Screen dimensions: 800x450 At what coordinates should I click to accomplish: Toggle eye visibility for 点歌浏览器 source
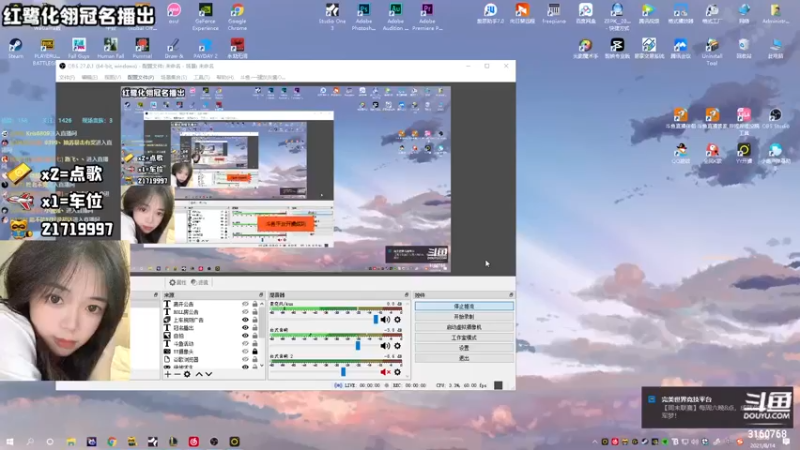245,360
